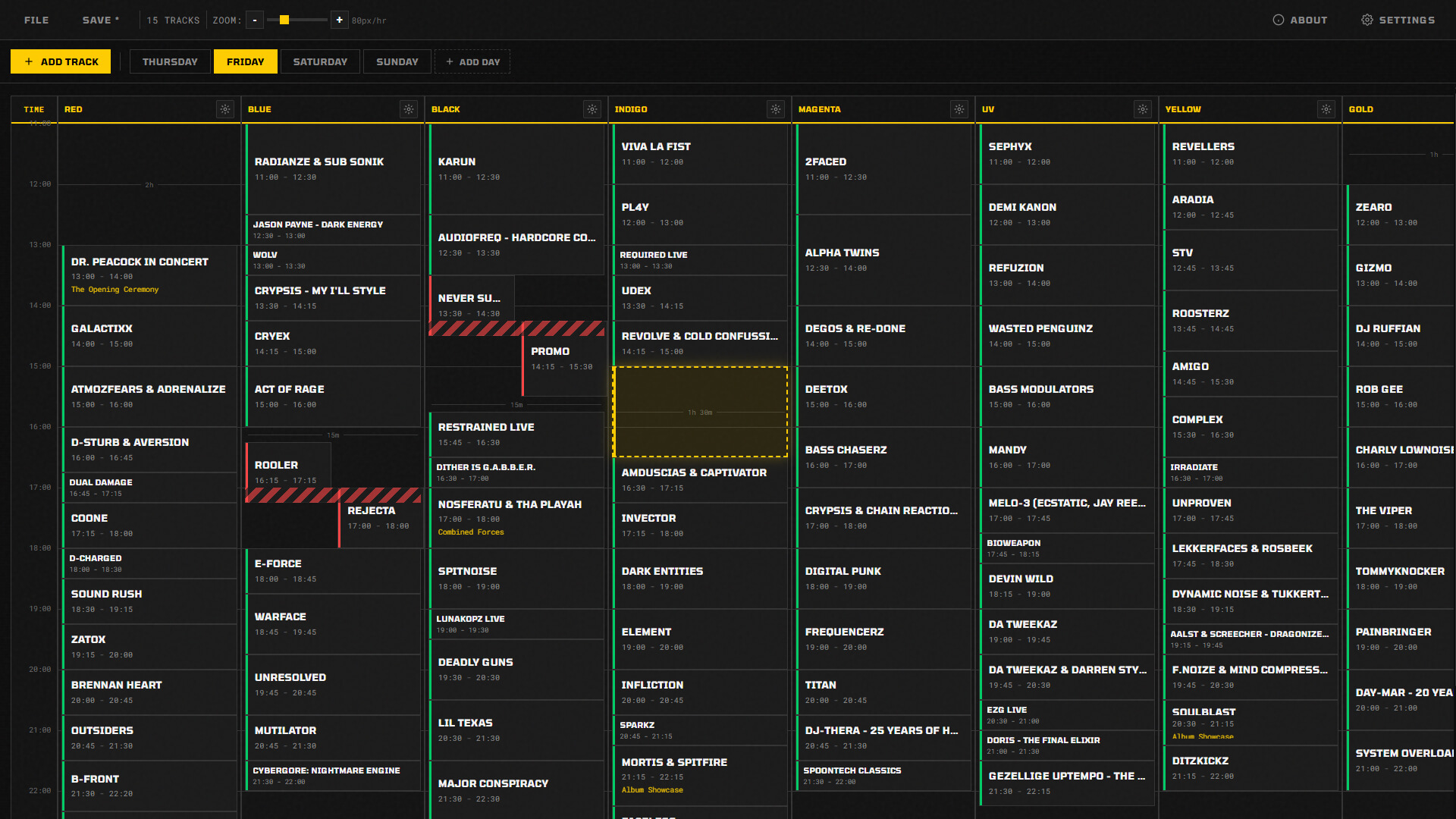Screen dimensions: 1456x819
Task: Open BLUE track settings gear
Action: click(x=409, y=109)
